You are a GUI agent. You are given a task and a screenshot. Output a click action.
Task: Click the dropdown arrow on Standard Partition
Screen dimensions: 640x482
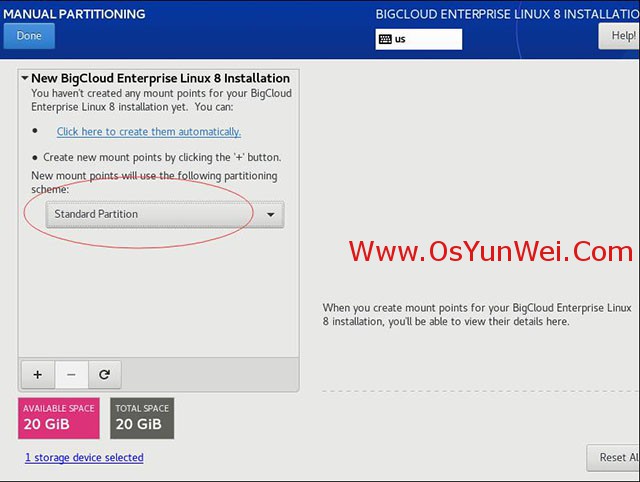(271, 215)
